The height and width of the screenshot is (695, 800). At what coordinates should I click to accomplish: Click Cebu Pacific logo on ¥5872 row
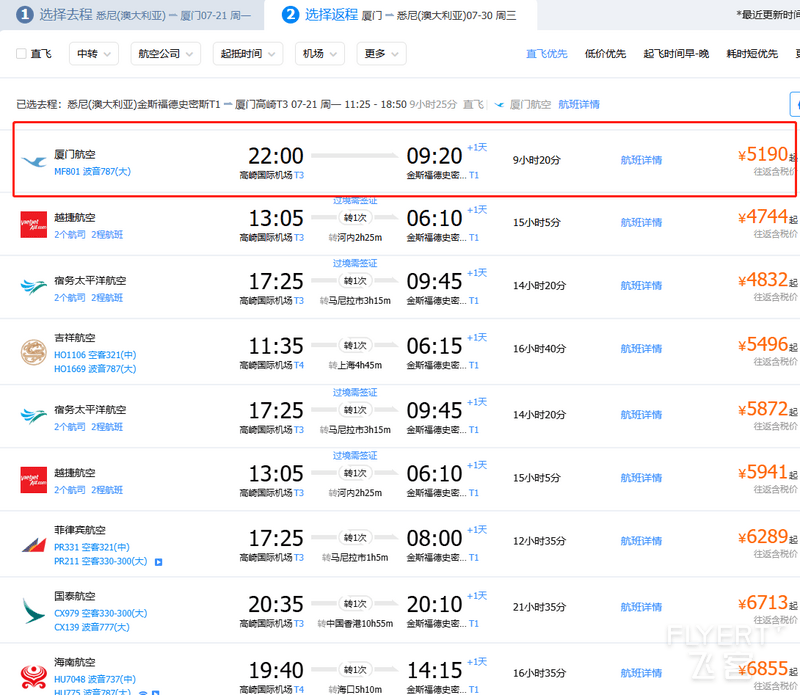pyautogui.click(x=34, y=416)
